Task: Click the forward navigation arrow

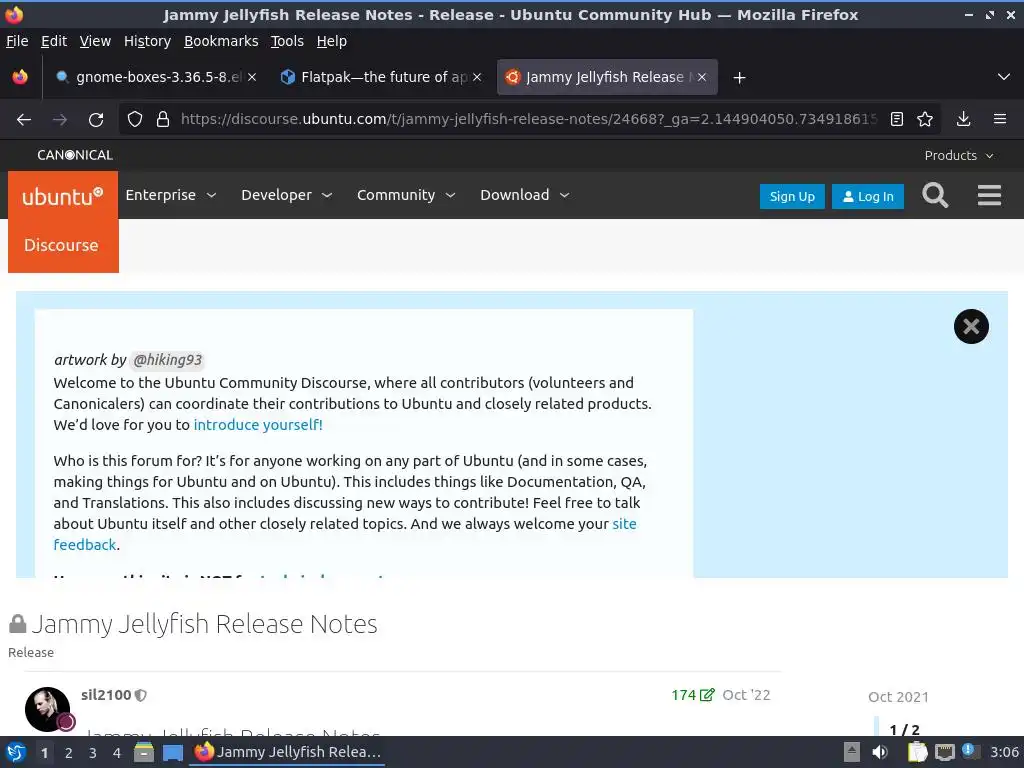Action: [59, 120]
